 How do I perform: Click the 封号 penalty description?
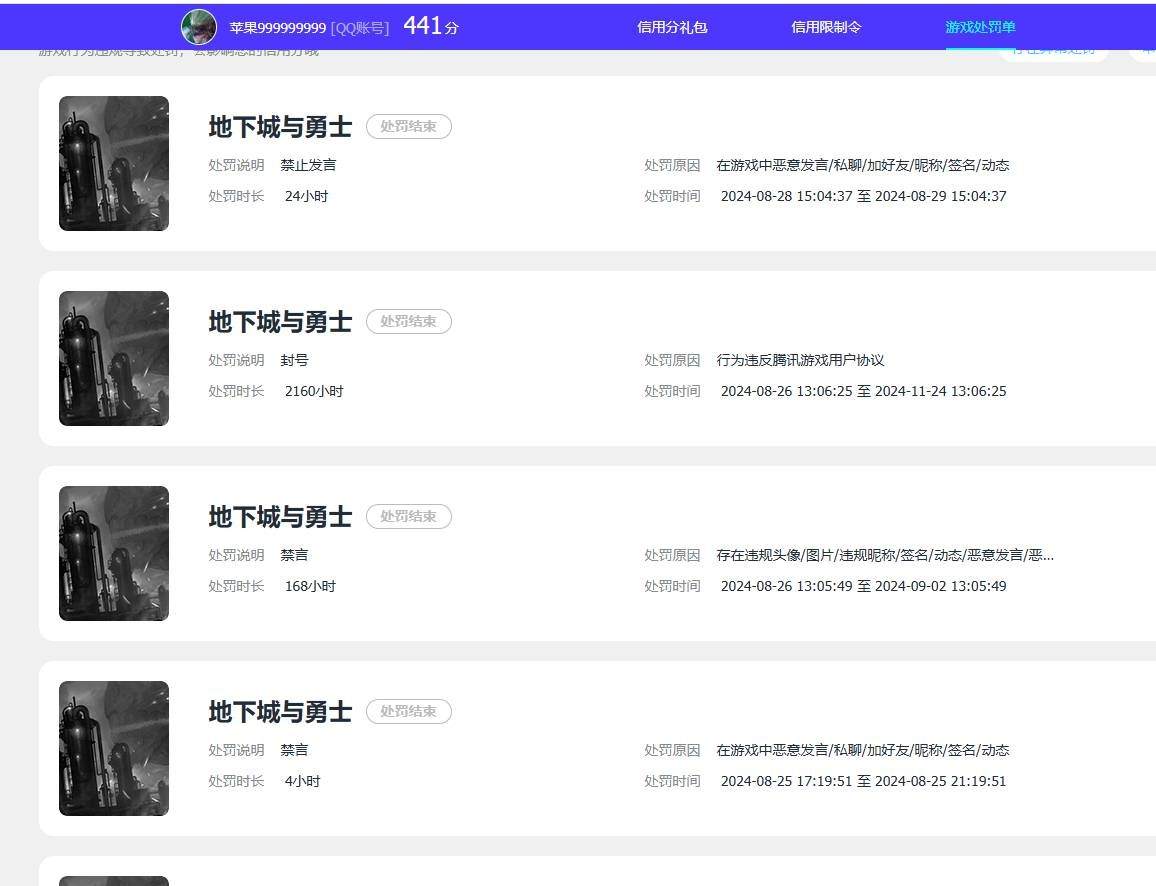click(x=294, y=360)
